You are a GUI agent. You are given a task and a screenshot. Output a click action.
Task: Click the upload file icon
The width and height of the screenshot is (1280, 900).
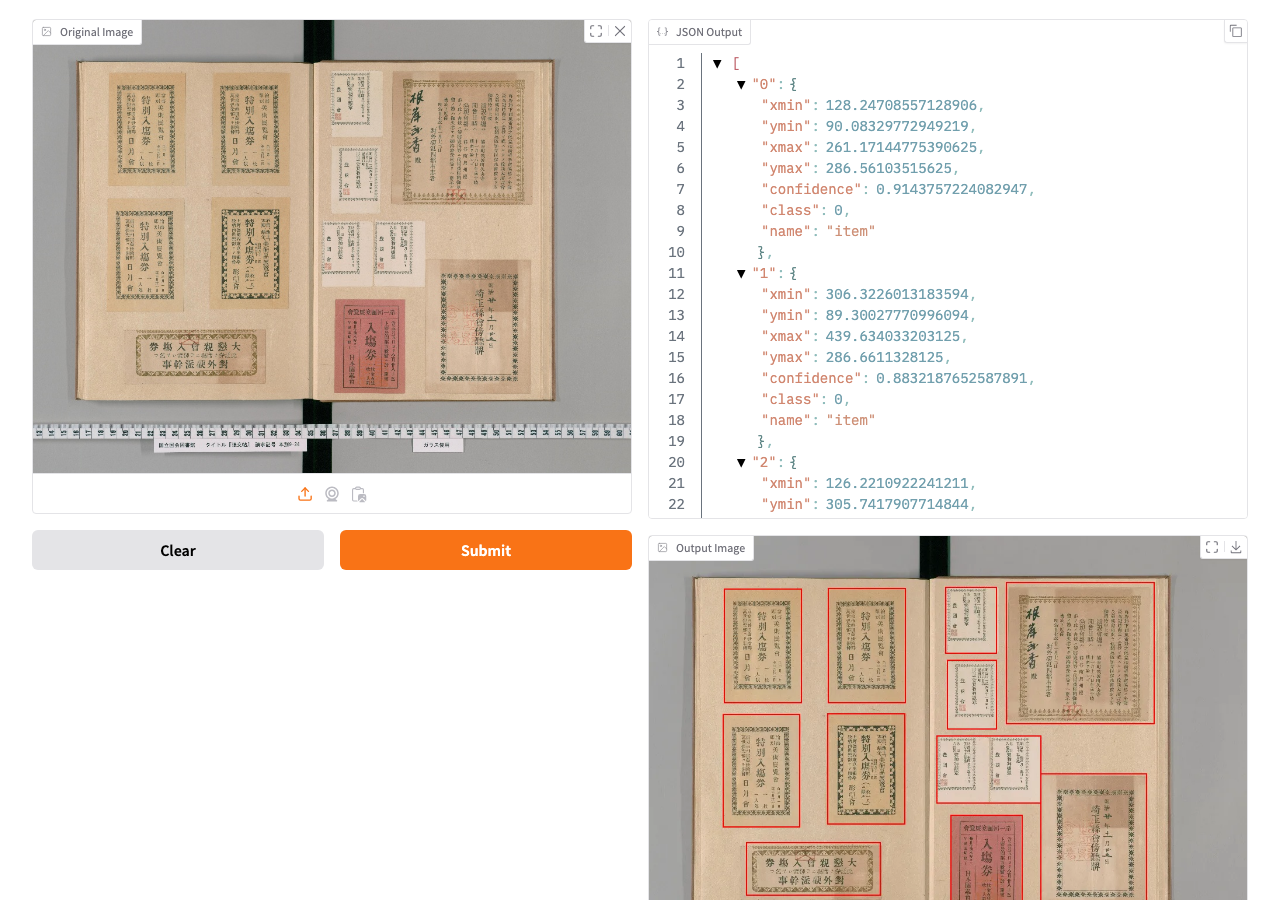pos(305,494)
